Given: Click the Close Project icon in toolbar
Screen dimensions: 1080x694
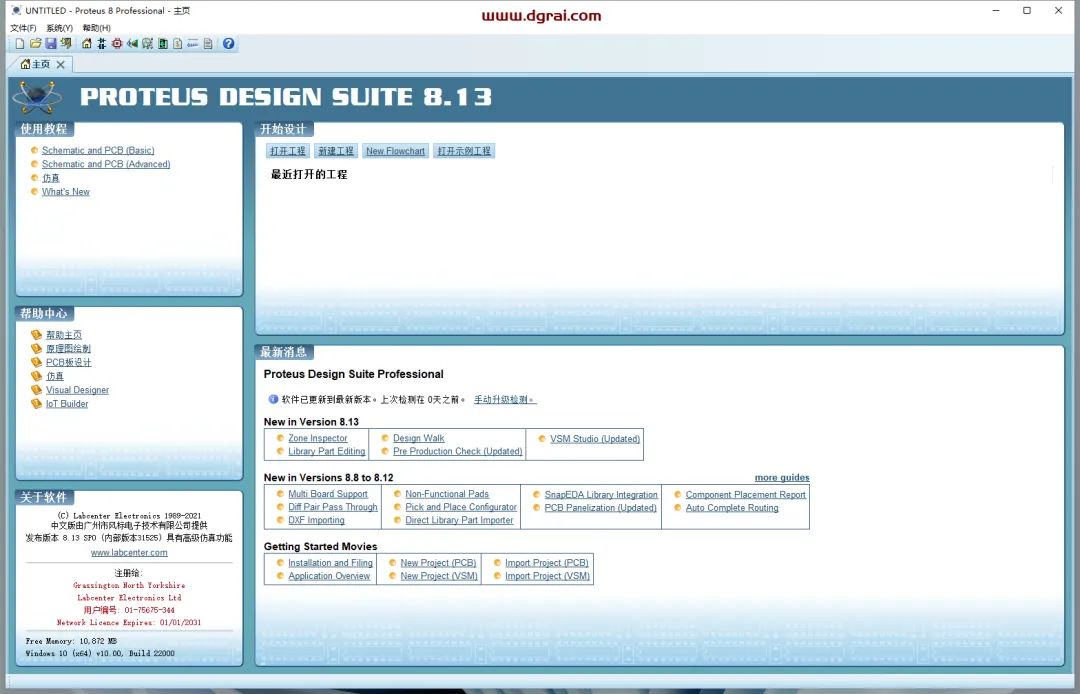Looking at the screenshot, I should (65, 43).
